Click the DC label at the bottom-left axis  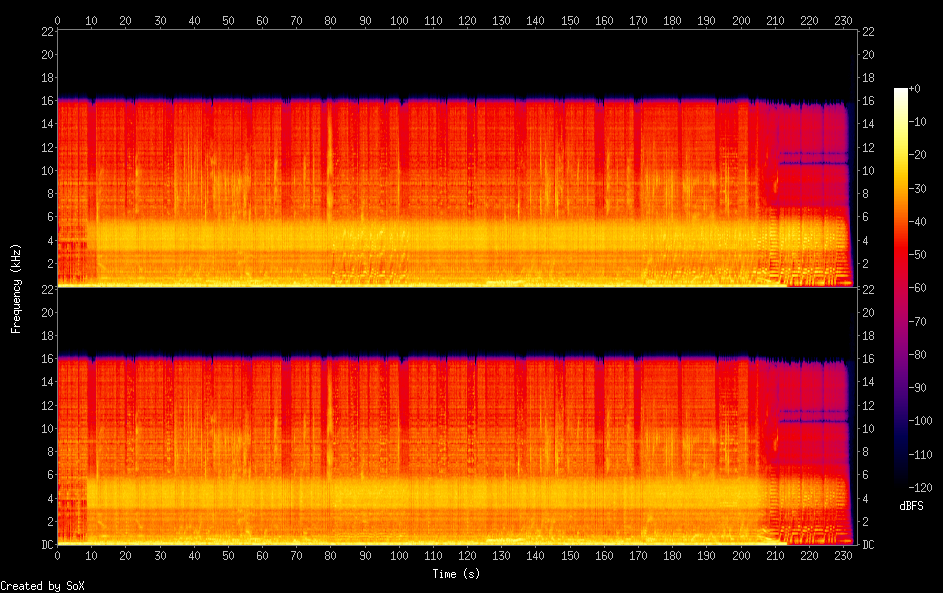pyautogui.click(x=46, y=545)
